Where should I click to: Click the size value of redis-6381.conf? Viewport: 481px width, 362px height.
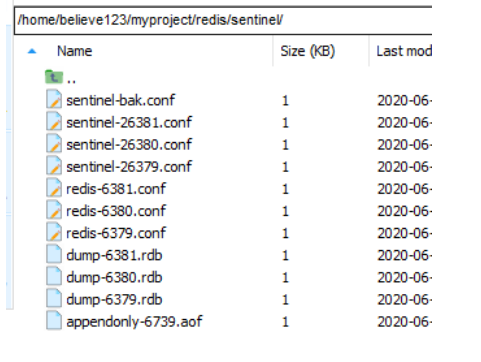[285, 189]
